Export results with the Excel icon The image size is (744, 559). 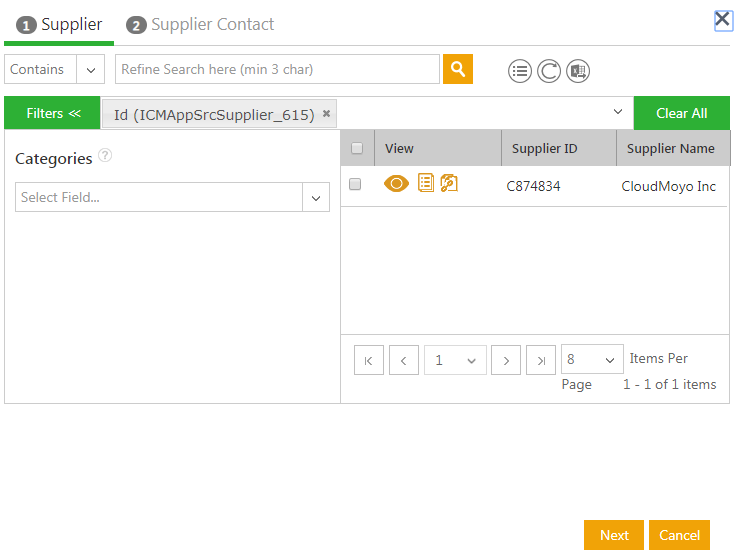point(578,71)
